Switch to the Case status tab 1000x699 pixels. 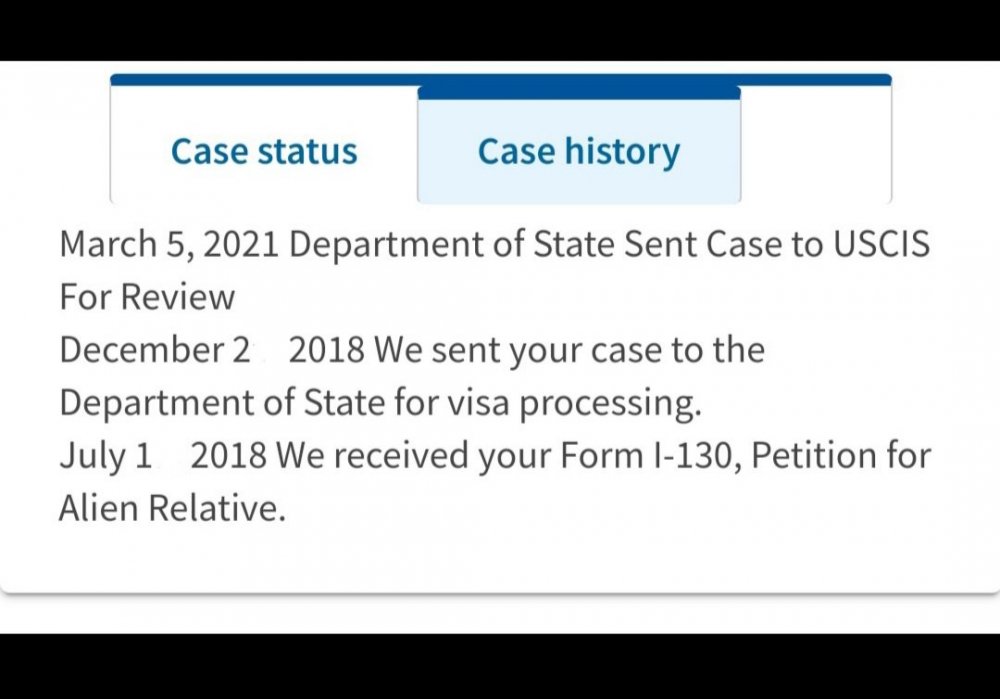click(264, 152)
